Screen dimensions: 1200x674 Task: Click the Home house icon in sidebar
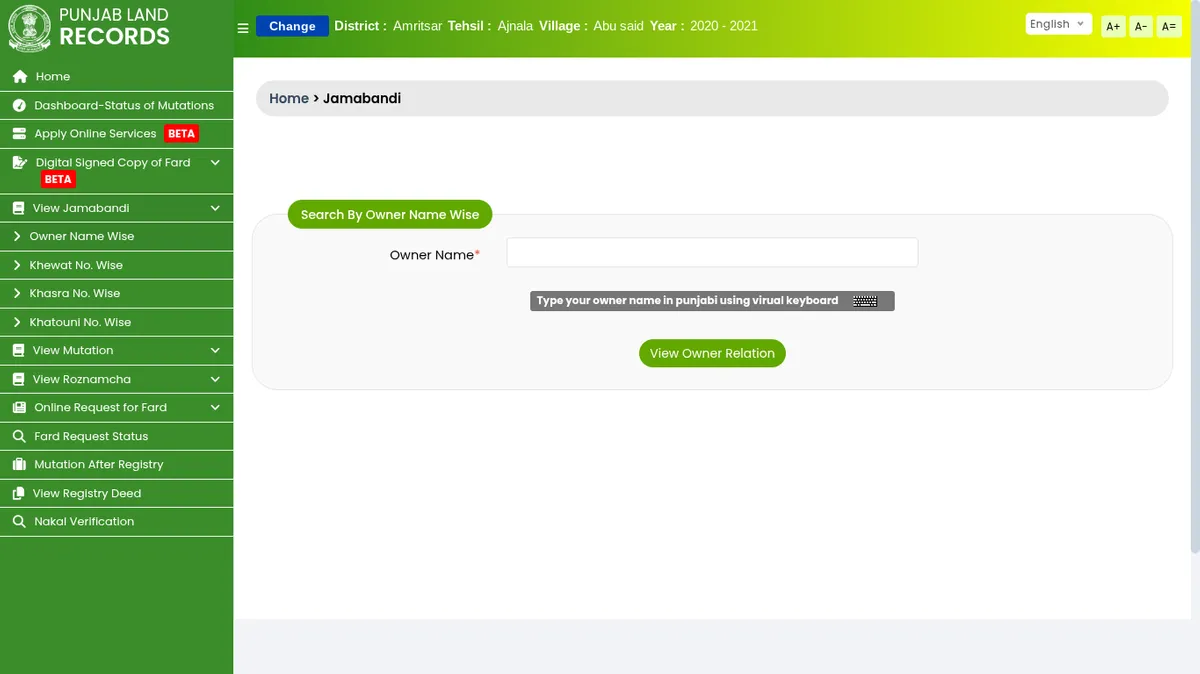coord(20,77)
